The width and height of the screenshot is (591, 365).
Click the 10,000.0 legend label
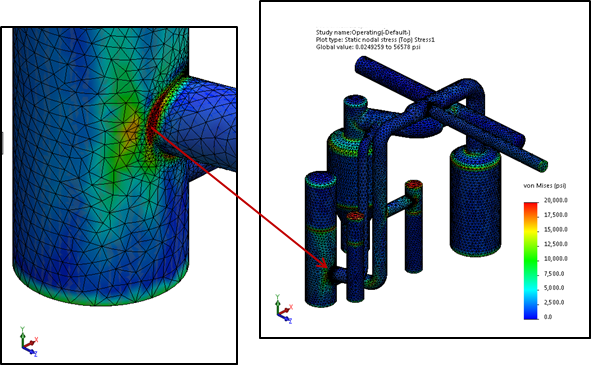pos(556,259)
